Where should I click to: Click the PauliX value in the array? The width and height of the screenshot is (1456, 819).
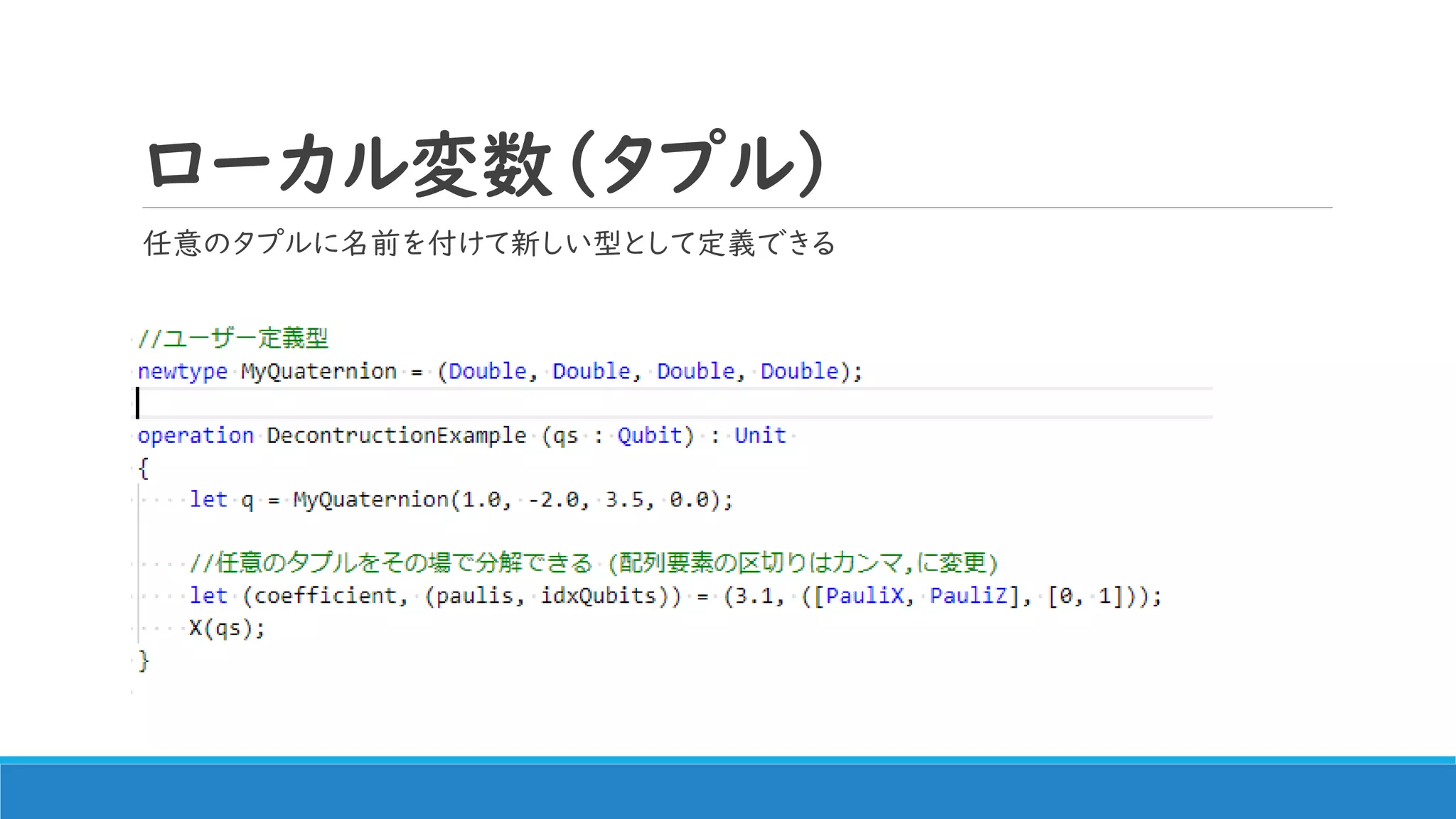(x=864, y=596)
